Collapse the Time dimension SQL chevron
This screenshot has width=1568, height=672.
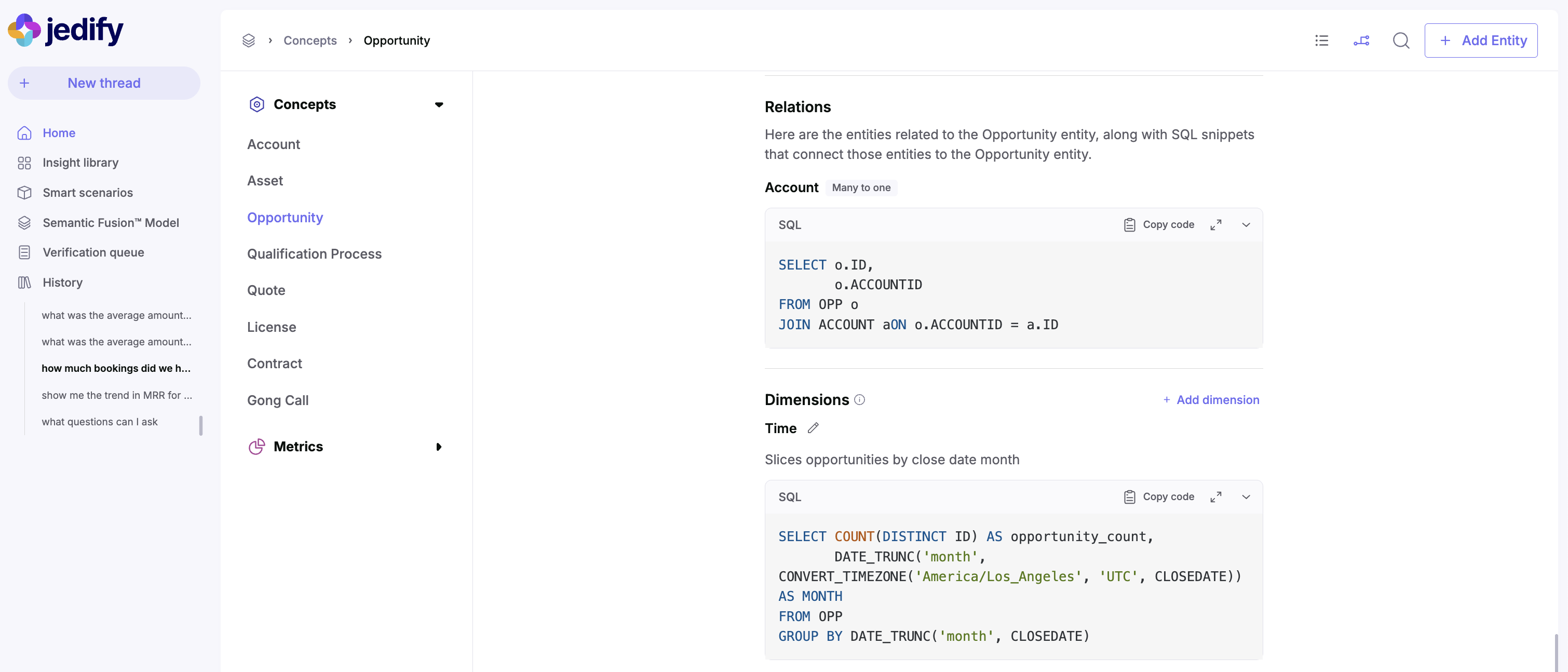(x=1246, y=496)
